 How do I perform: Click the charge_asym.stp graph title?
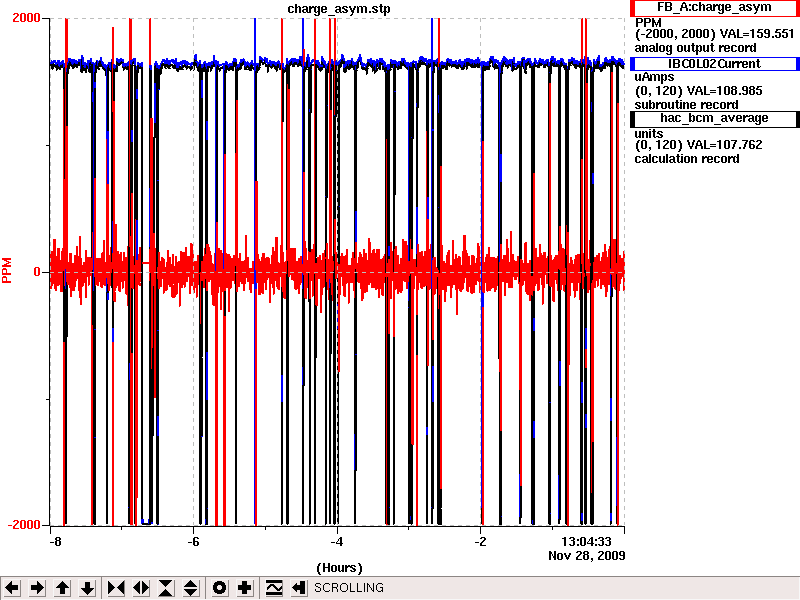(x=339, y=9)
